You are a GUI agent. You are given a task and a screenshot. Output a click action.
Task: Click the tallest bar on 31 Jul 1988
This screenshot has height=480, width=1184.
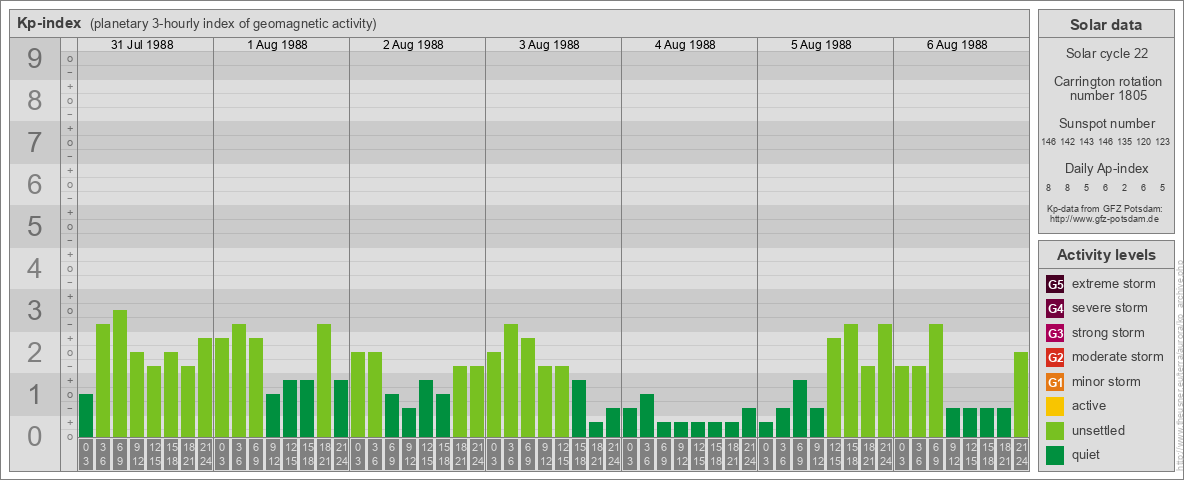click(119, 373)
